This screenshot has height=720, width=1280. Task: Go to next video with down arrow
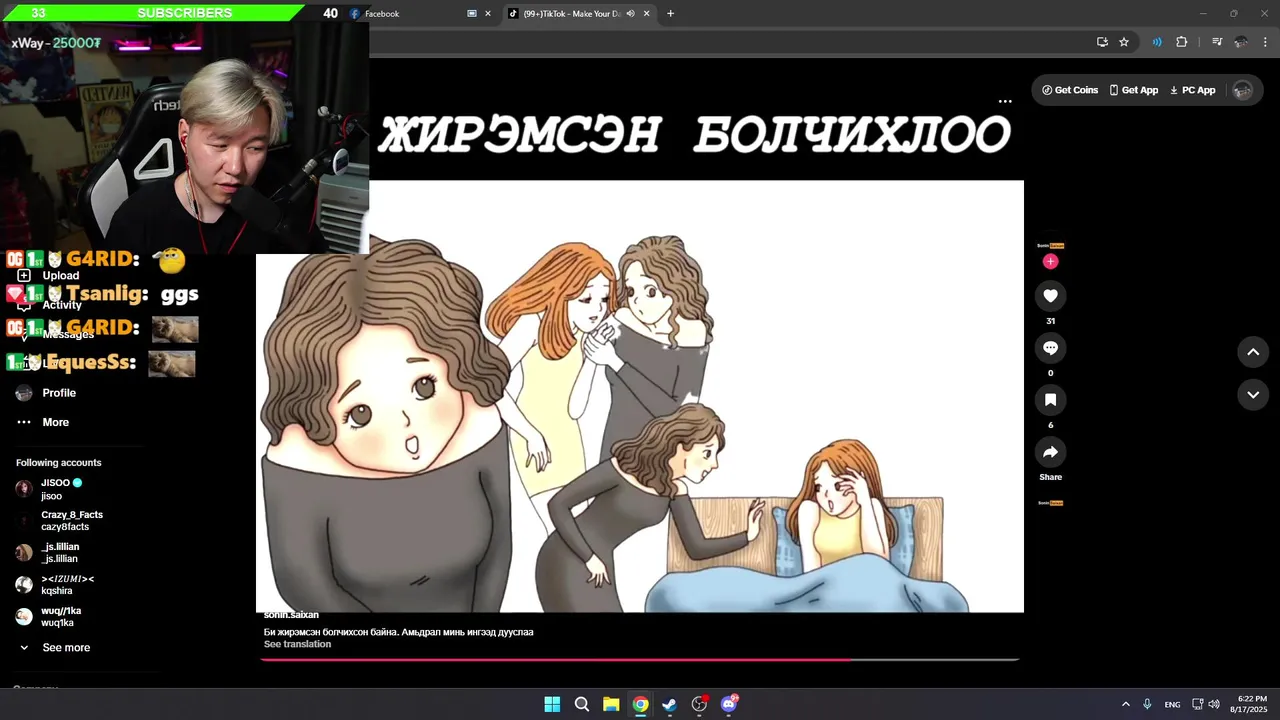coord(1253,395)
